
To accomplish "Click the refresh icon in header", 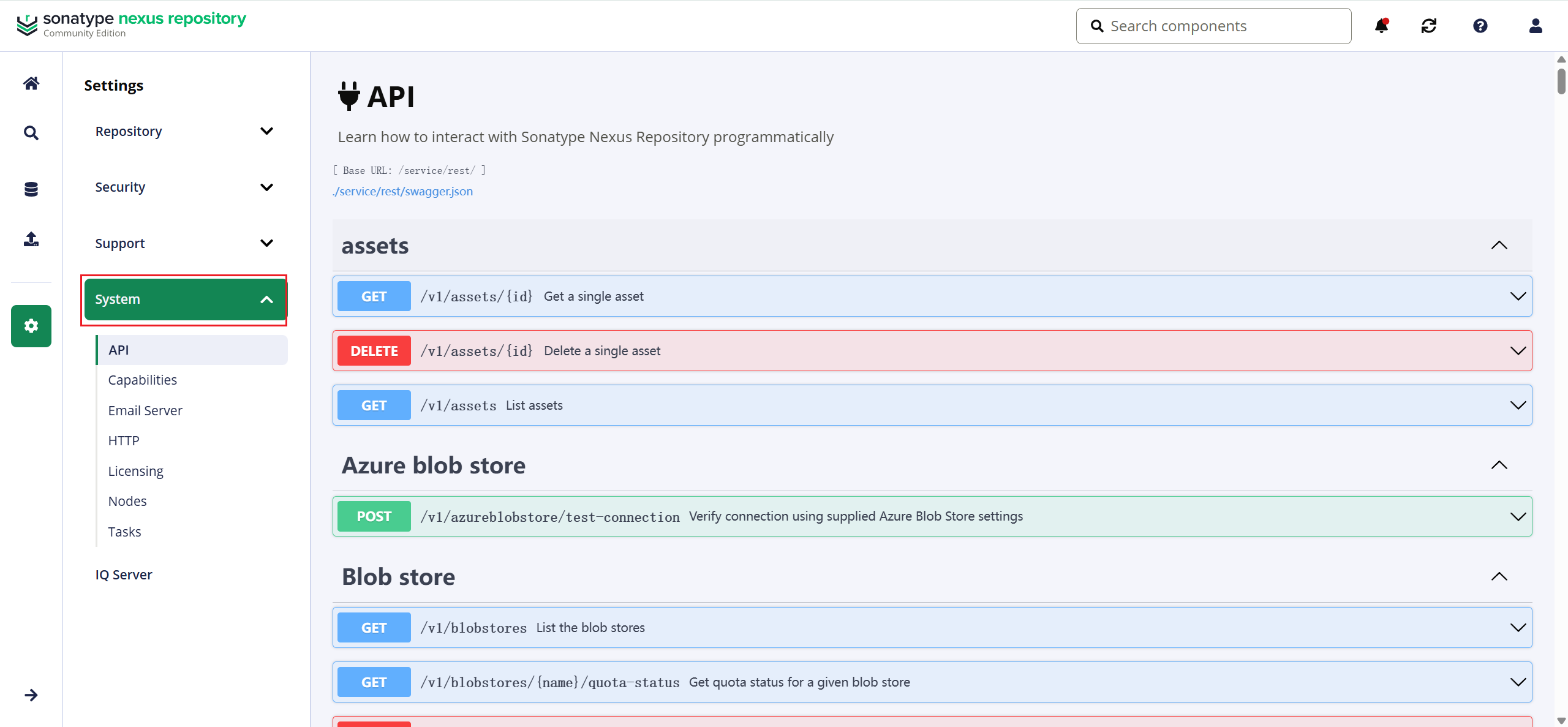I will pos(1429,26).
